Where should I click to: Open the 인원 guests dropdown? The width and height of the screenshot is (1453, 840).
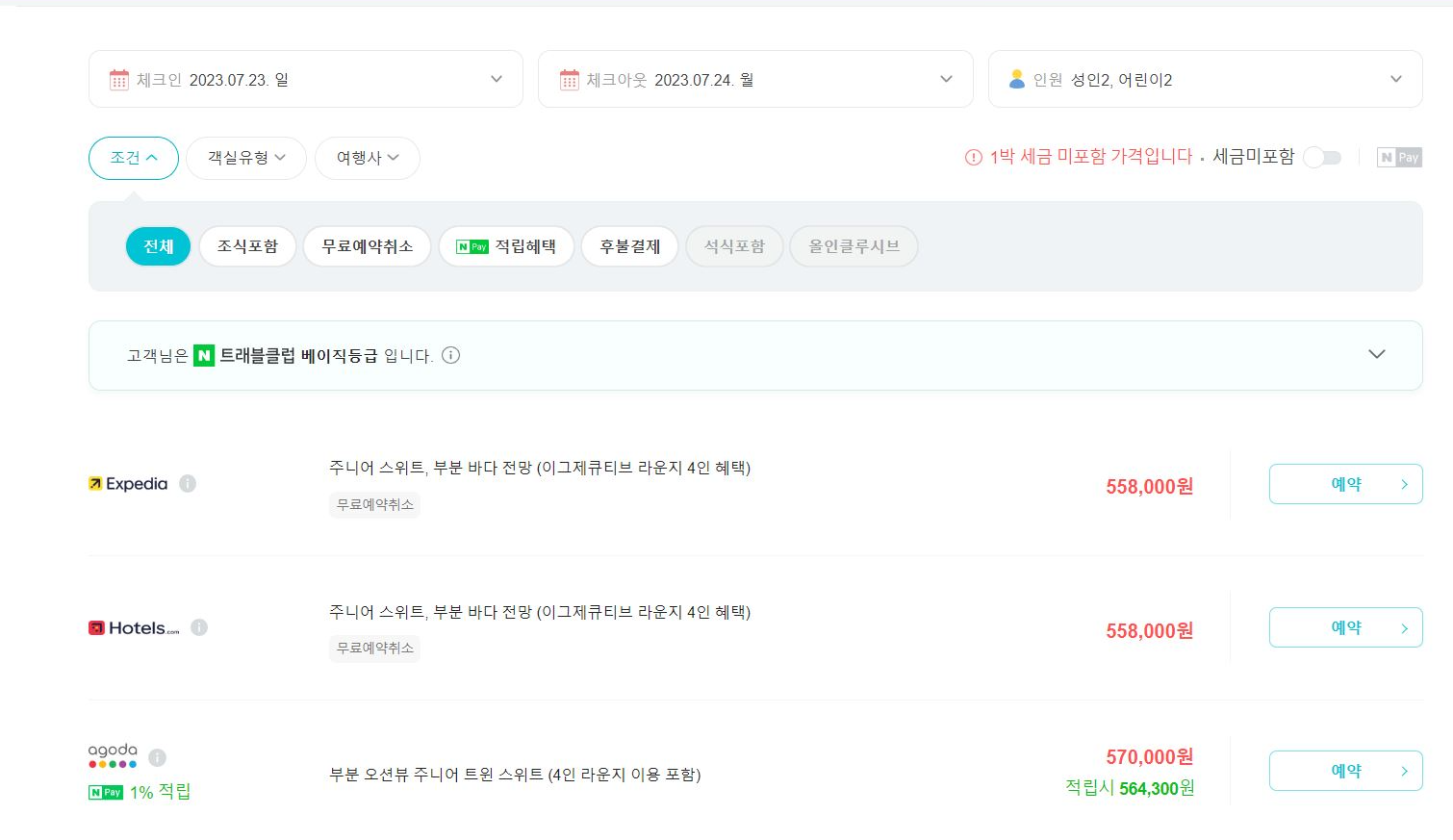pyautogui.click(x=1205, y=79)
